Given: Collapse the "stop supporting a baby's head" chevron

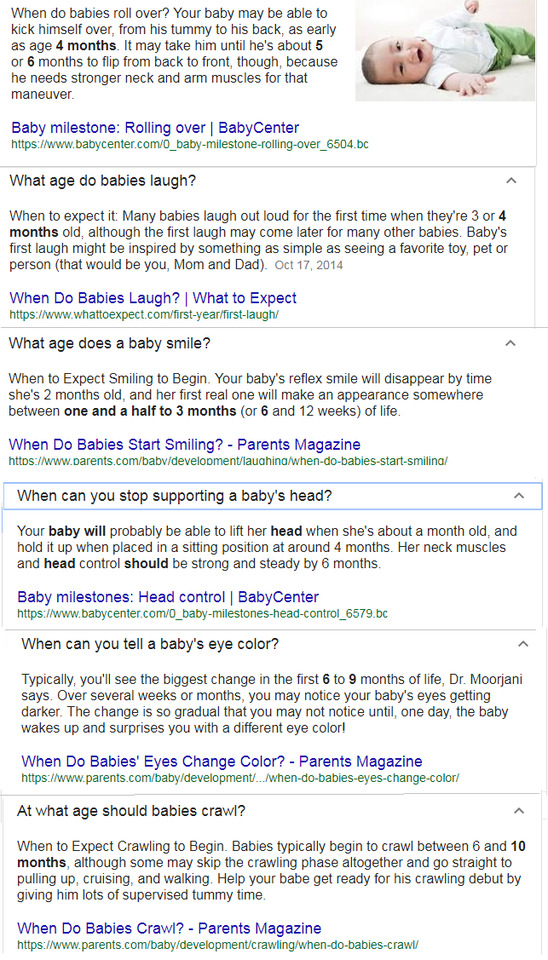Looking at the screenshot, I should pyautogui.click(x=519, y=495).
